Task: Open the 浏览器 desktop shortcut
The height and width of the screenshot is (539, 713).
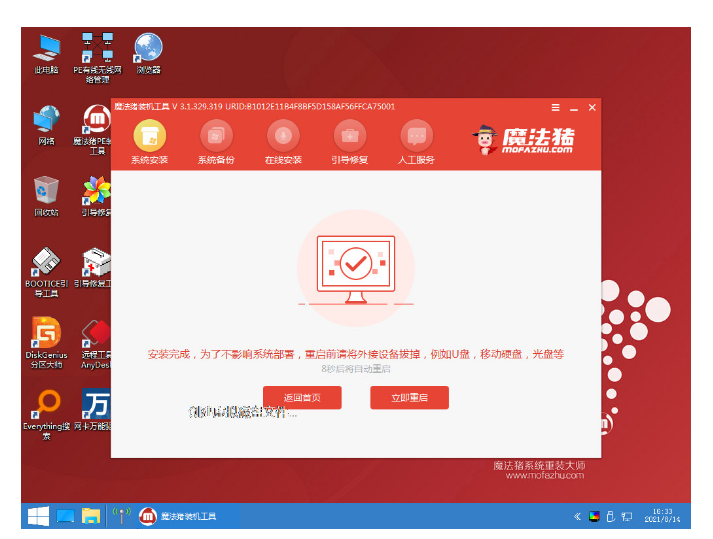Action: pos(148,48)
